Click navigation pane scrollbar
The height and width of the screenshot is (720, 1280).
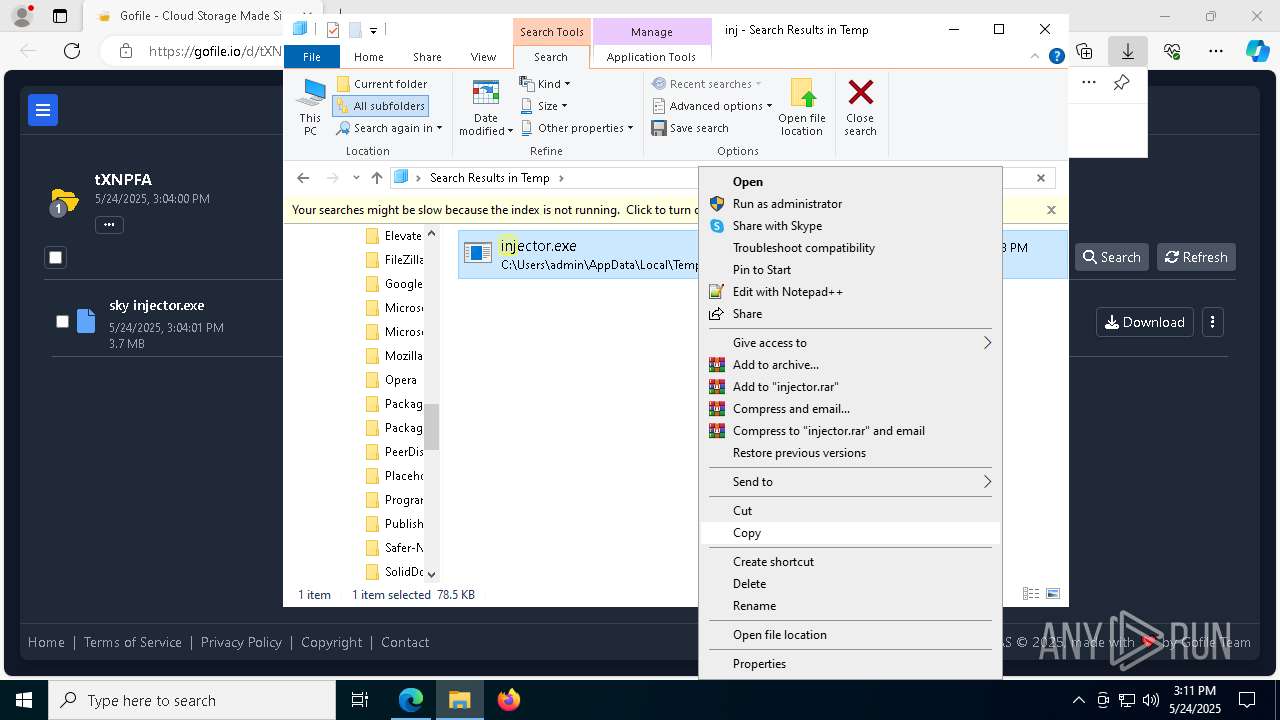click(x=432, y=426)
